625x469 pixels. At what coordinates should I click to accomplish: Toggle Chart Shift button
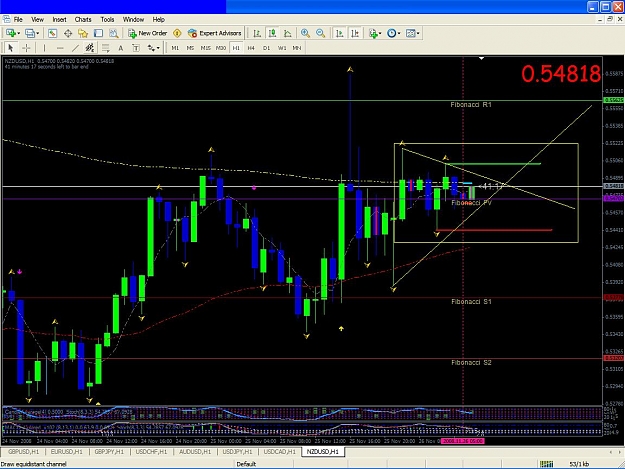click(355, 33)
